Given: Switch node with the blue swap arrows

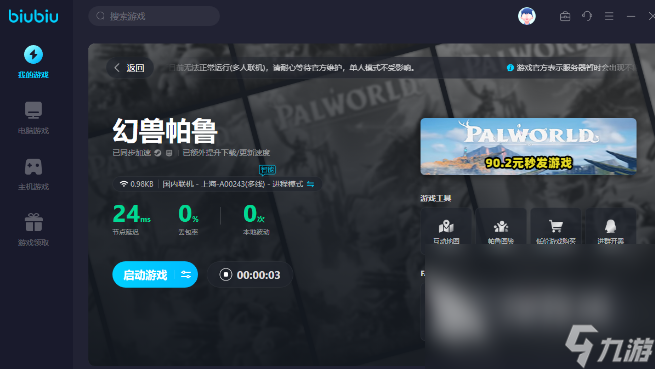Looking at the screenshot, I should (310, 184).
